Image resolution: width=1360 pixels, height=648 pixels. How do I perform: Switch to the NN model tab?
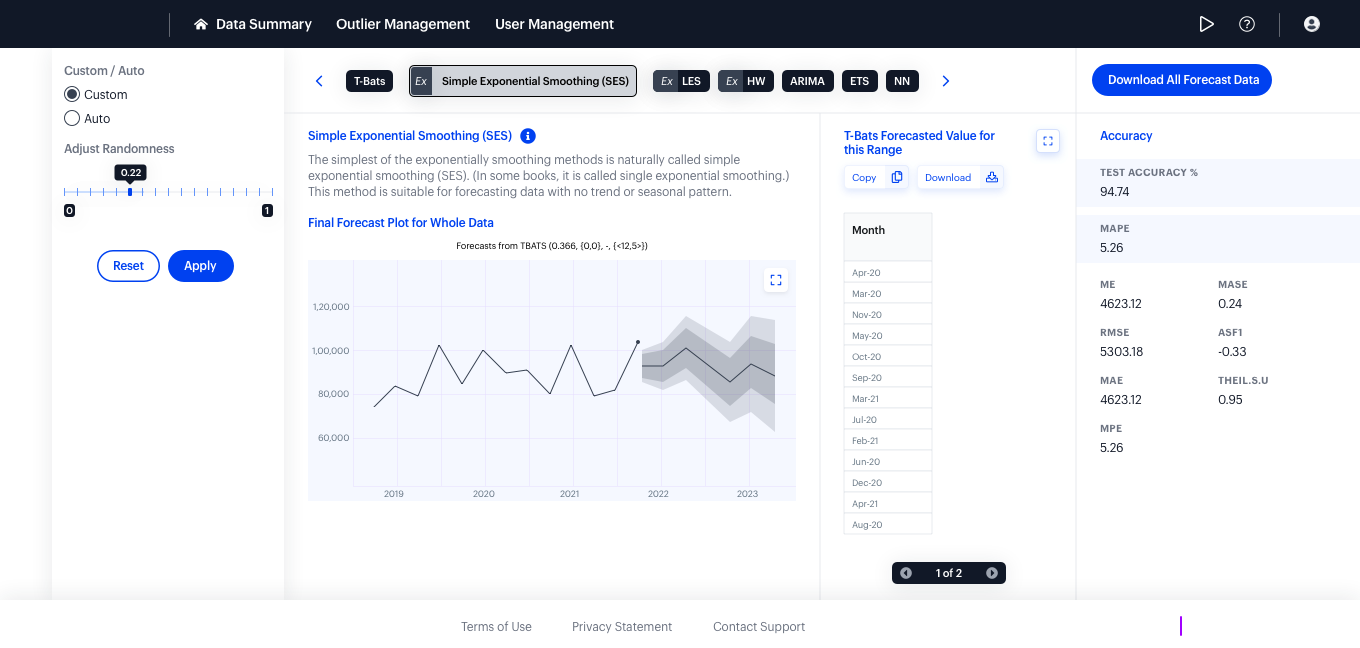[x=902, y=81]
